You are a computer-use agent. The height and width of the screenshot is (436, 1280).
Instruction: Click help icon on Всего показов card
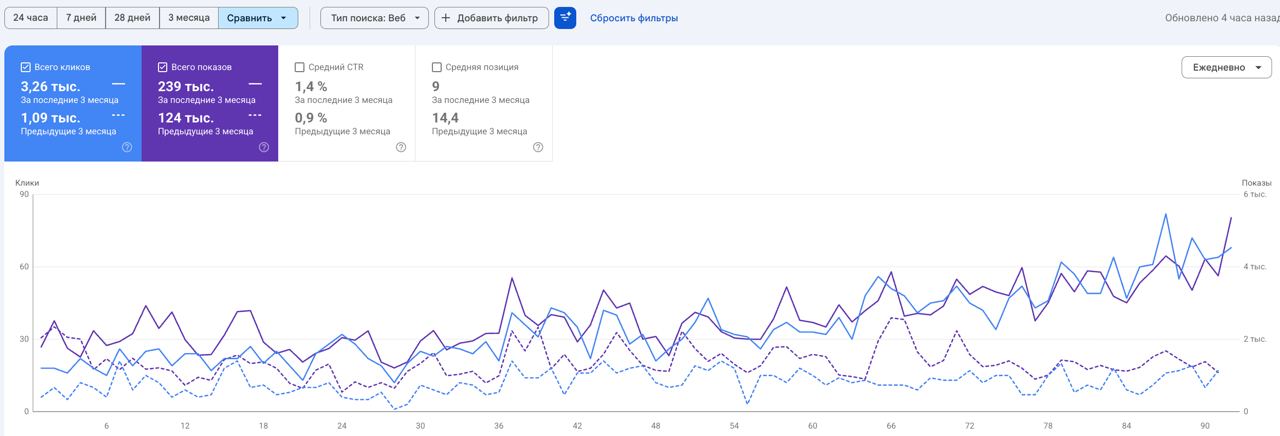[x=264, y=147]
